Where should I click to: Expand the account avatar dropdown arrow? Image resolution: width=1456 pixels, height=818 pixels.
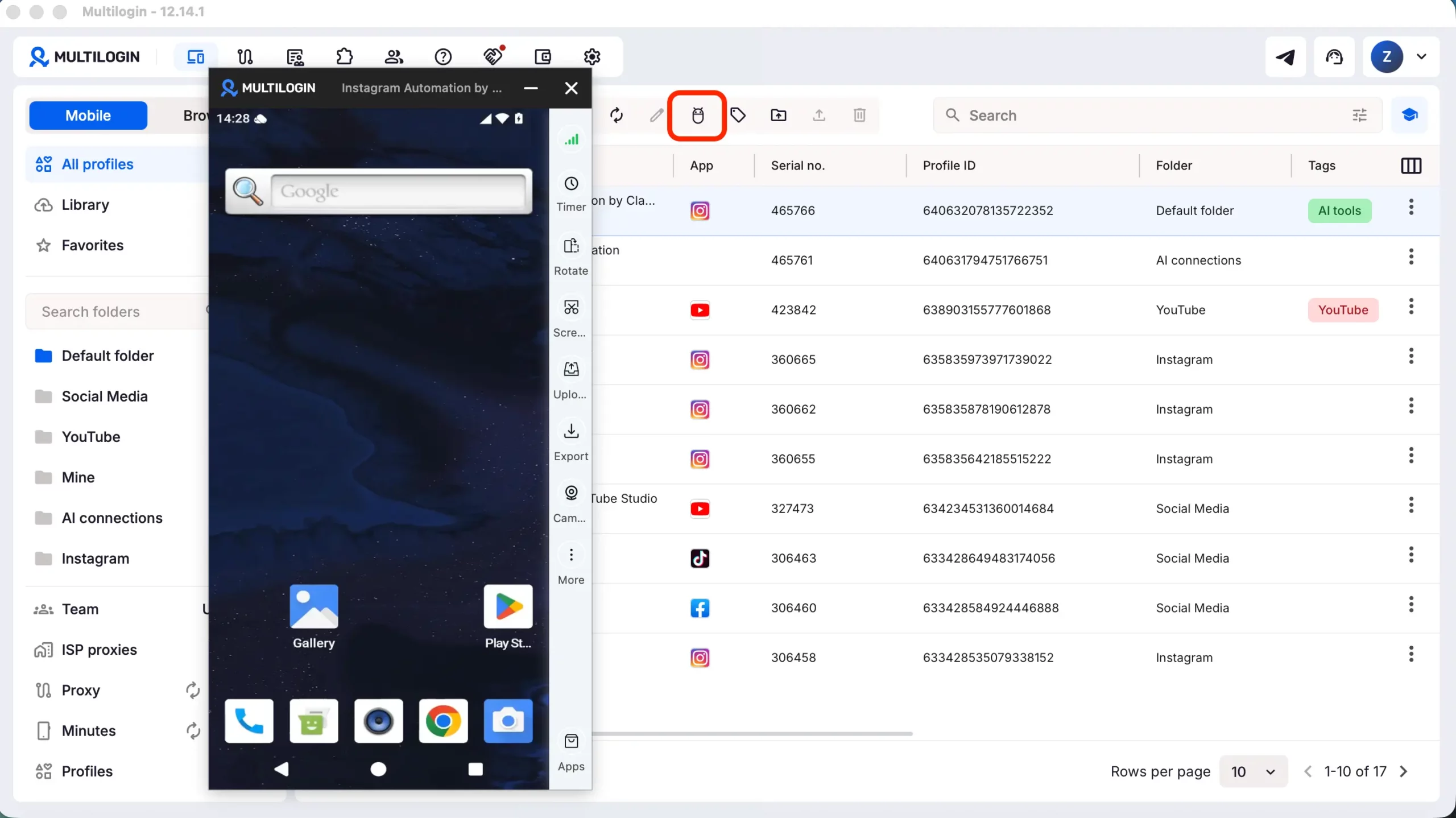click(x=1421, y=56)
